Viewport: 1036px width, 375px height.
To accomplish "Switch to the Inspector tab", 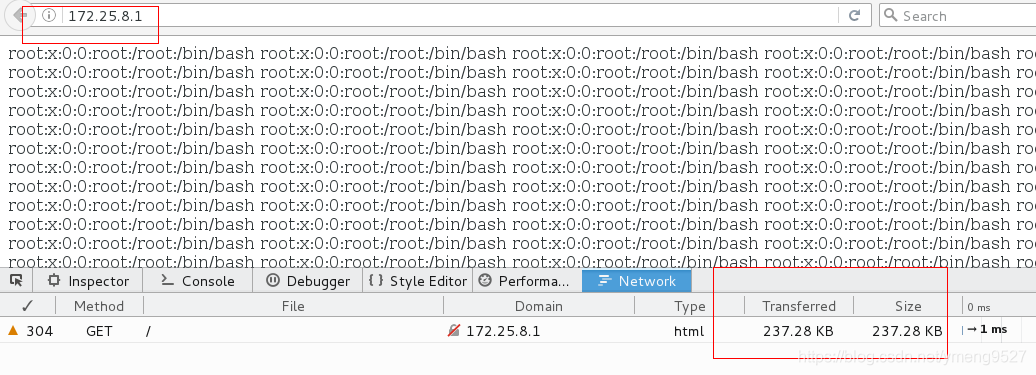I will pos(87,281).
